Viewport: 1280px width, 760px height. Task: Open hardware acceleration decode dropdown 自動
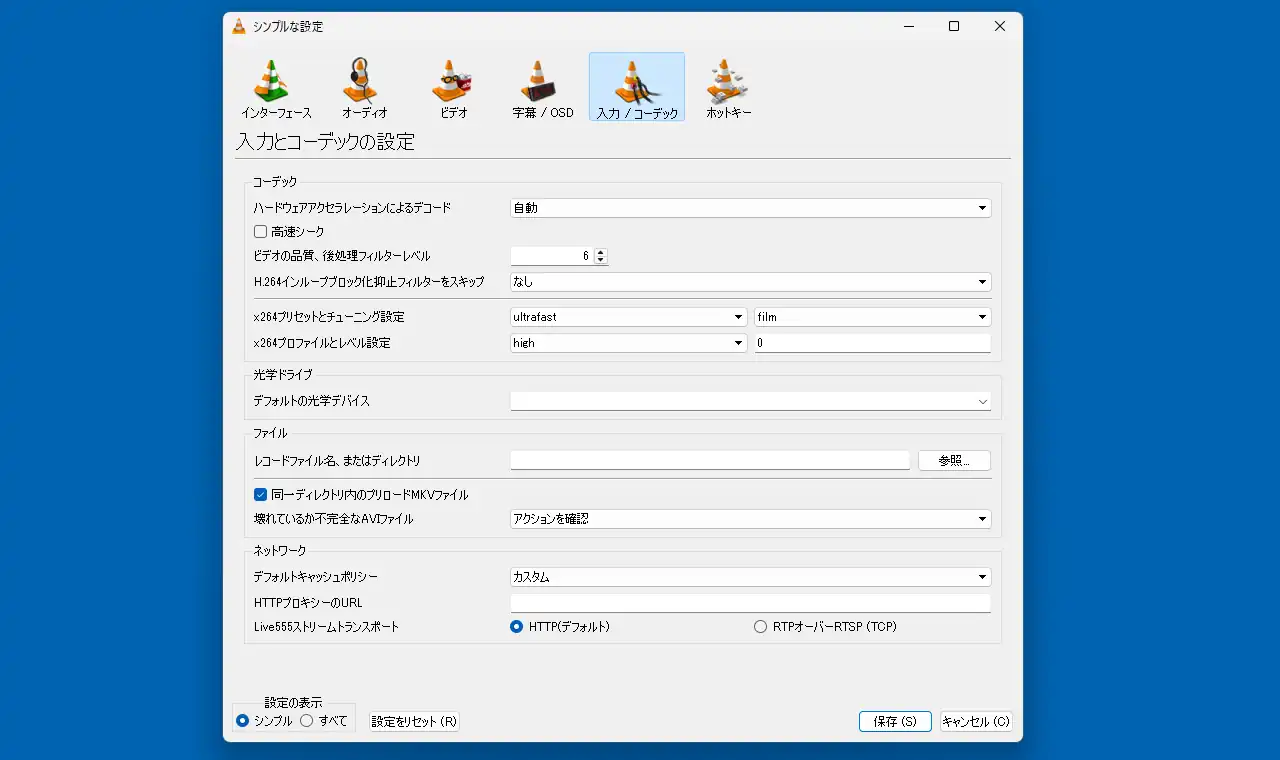point(750,208)
